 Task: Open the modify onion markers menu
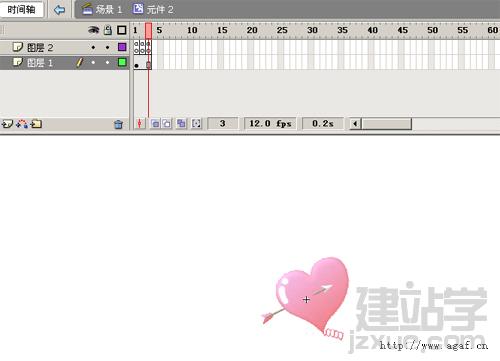pyautogui.click(x=196, y=124)
